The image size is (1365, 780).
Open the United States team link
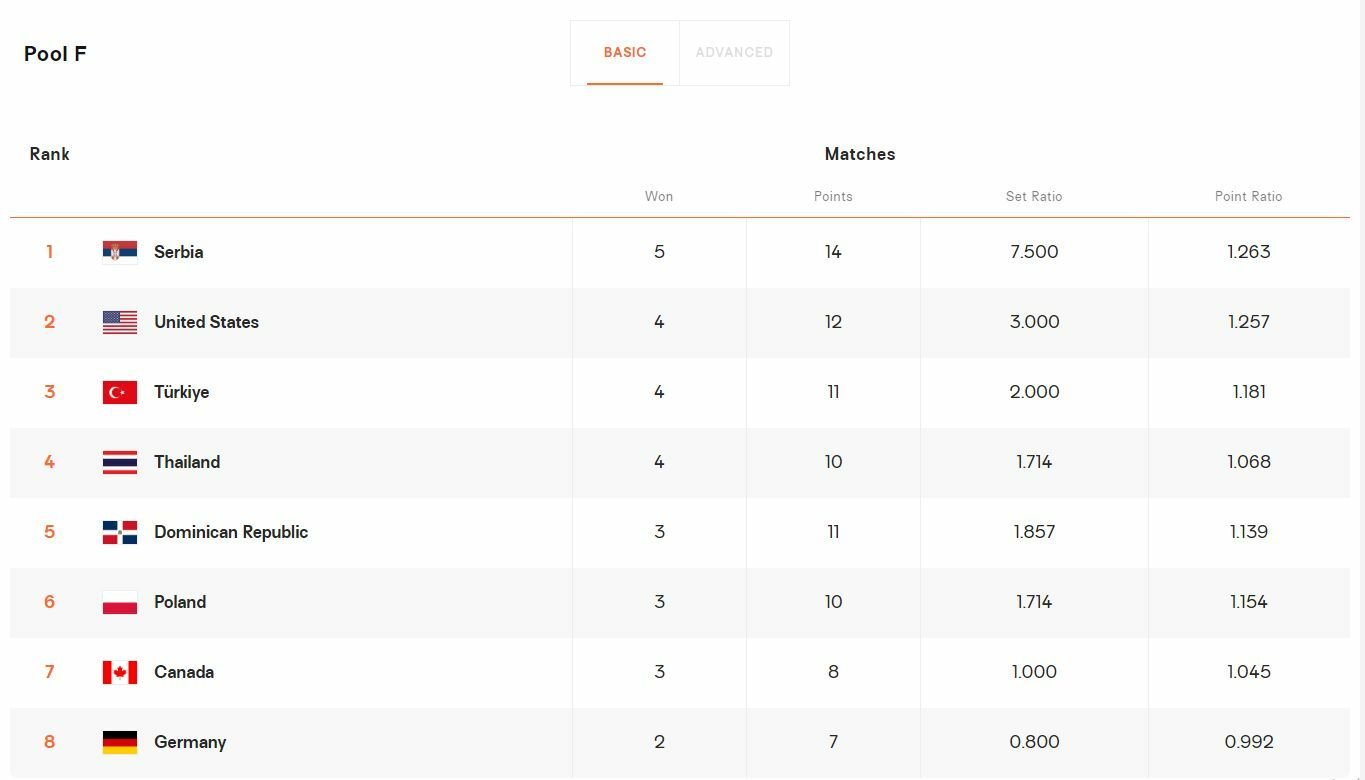[206, 322]
